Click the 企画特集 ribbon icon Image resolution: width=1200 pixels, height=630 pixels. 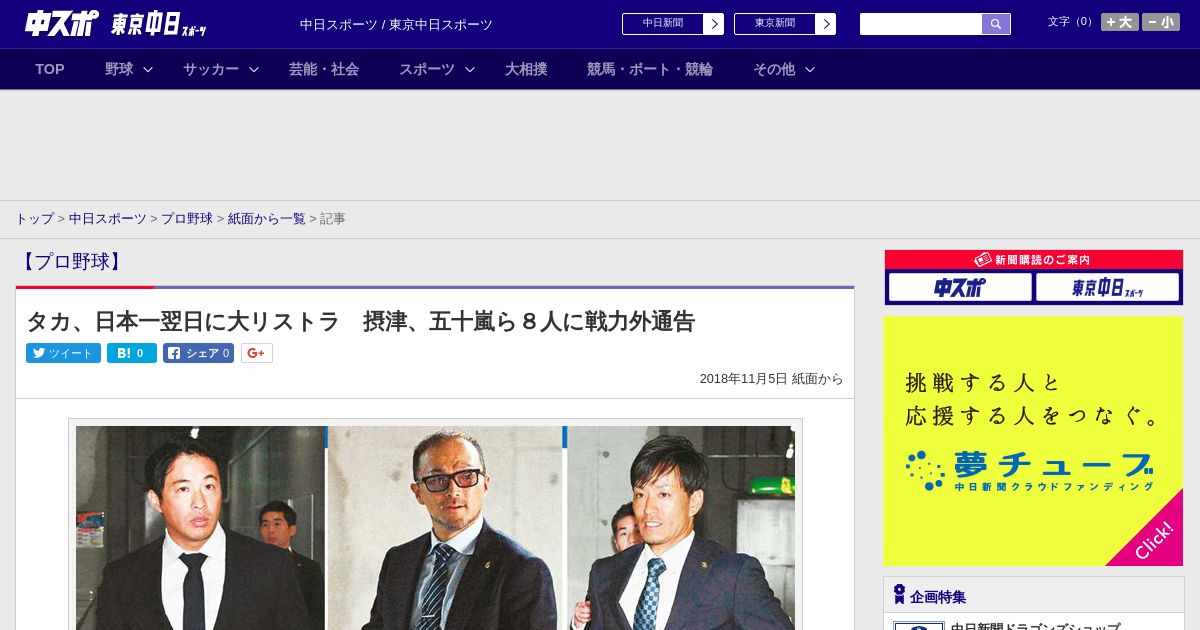pos(899,595)
